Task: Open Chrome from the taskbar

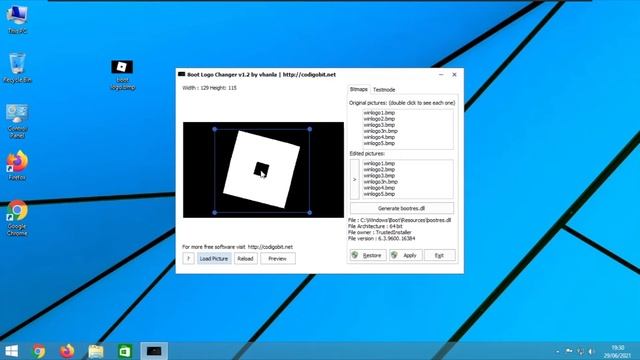Action: coord(39,351)
